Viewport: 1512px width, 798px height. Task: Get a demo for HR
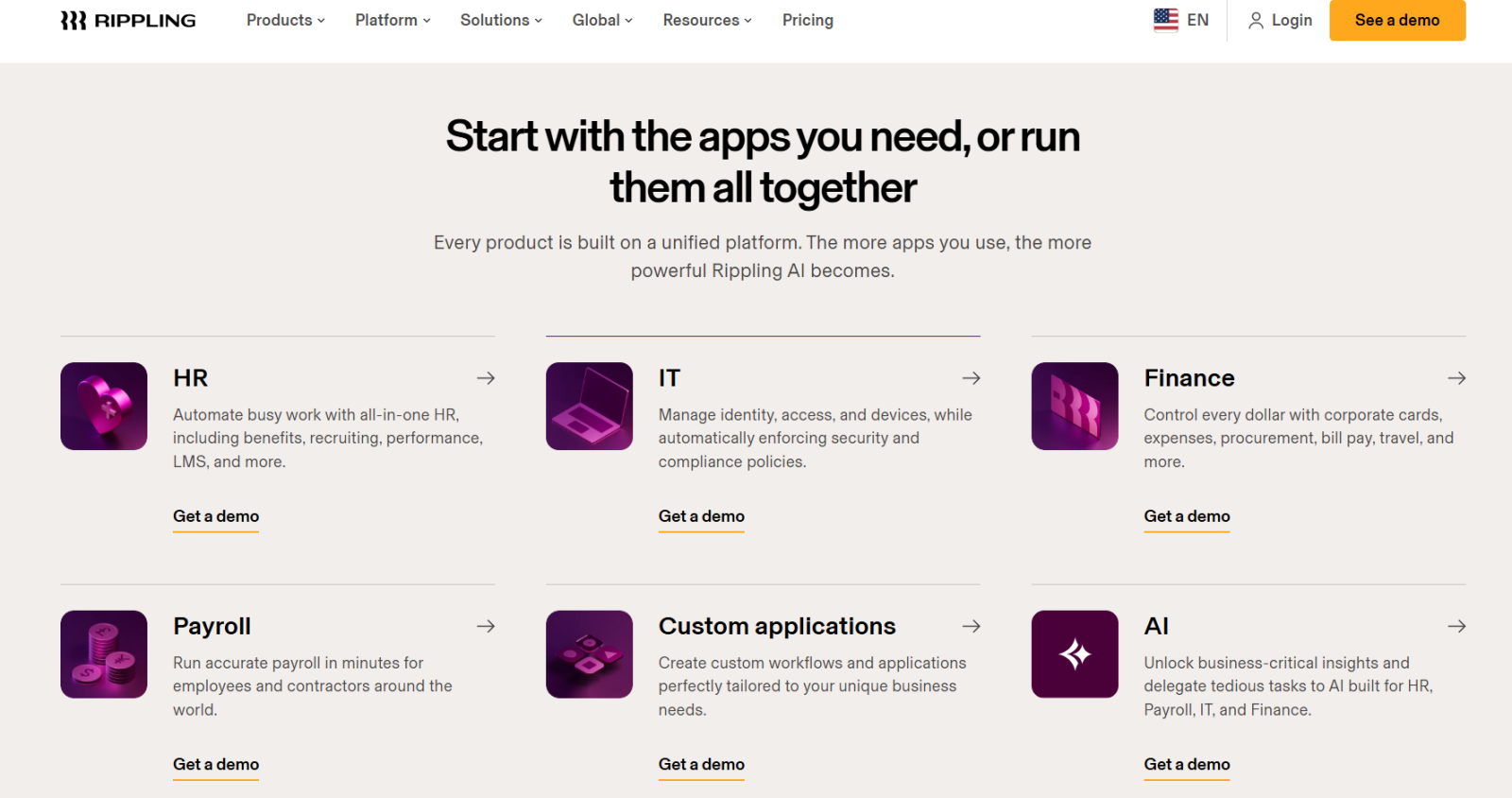pyautogui.click(x=215, y=516)
